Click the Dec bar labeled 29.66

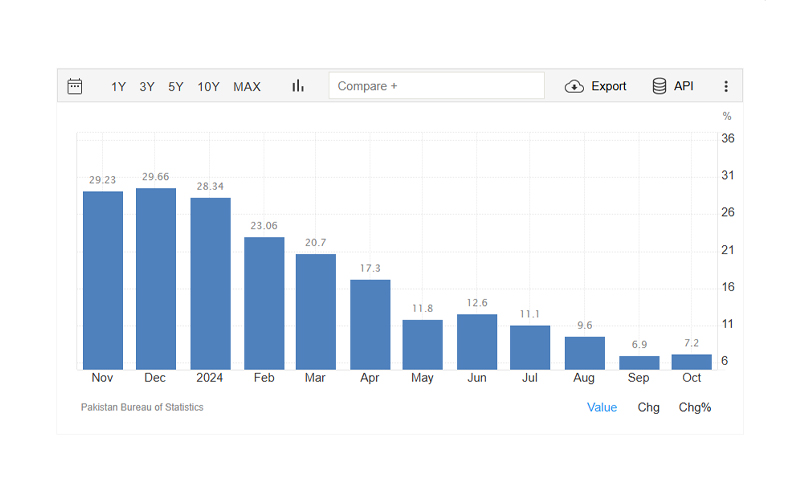pyautogui.click(x=156, y=279)
